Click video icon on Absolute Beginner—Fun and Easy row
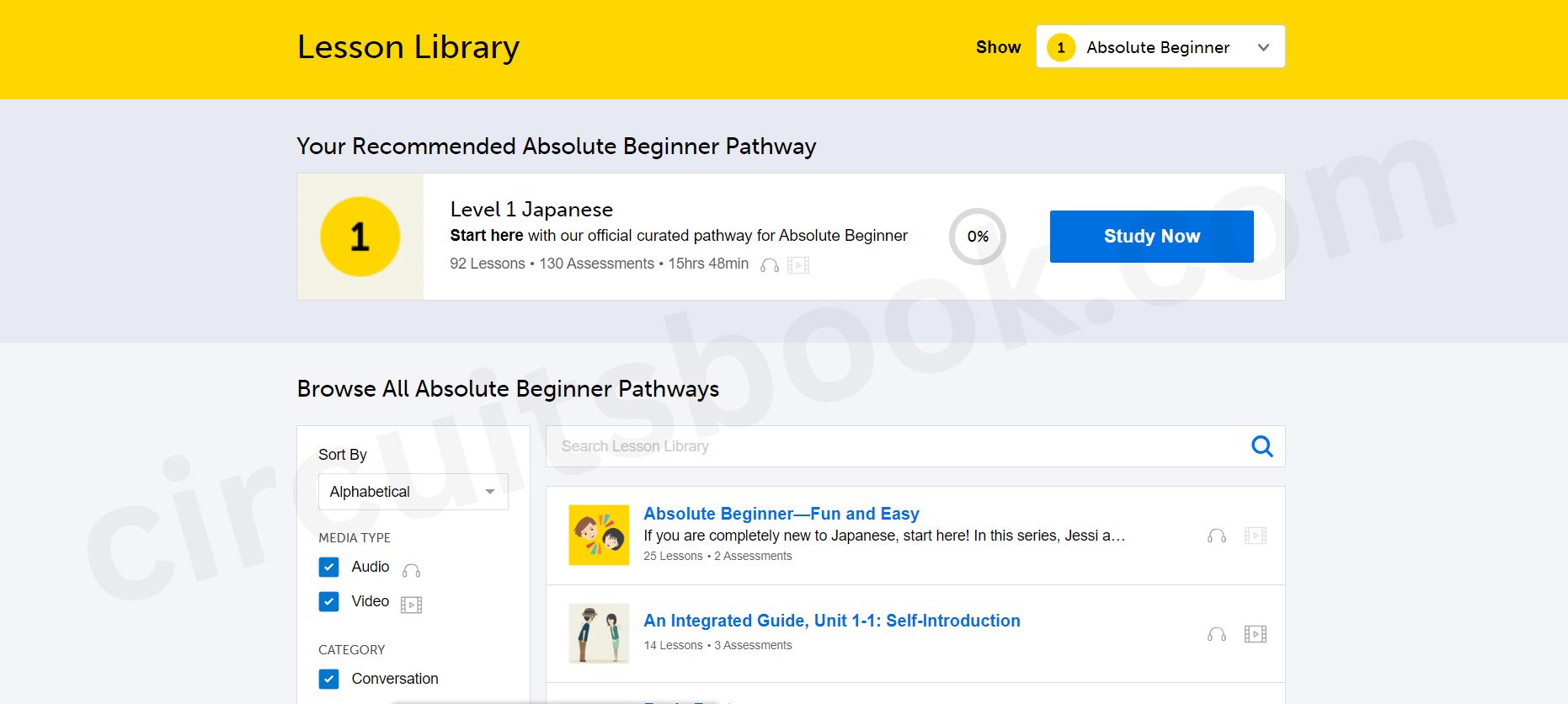1568x704 pixels. pos(1255,536)
